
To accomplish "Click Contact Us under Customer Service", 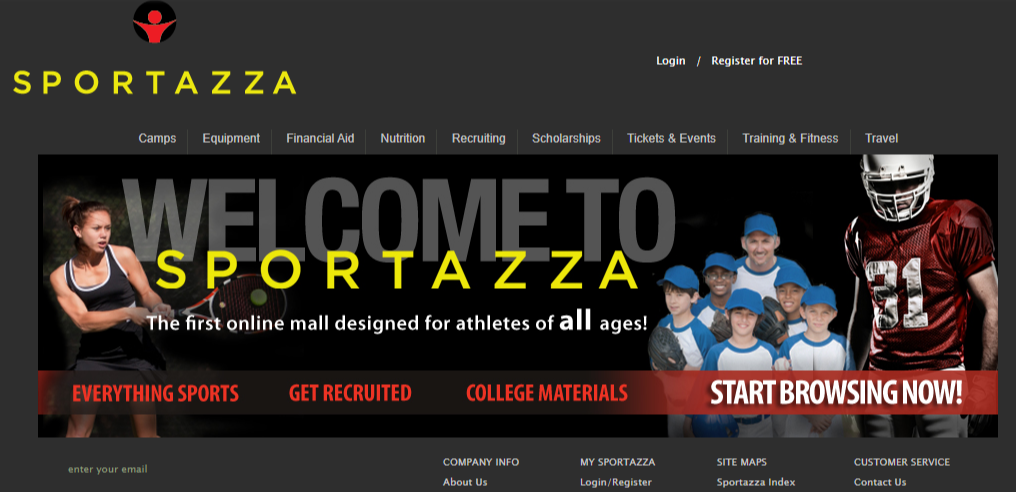I will click(880, 482).
